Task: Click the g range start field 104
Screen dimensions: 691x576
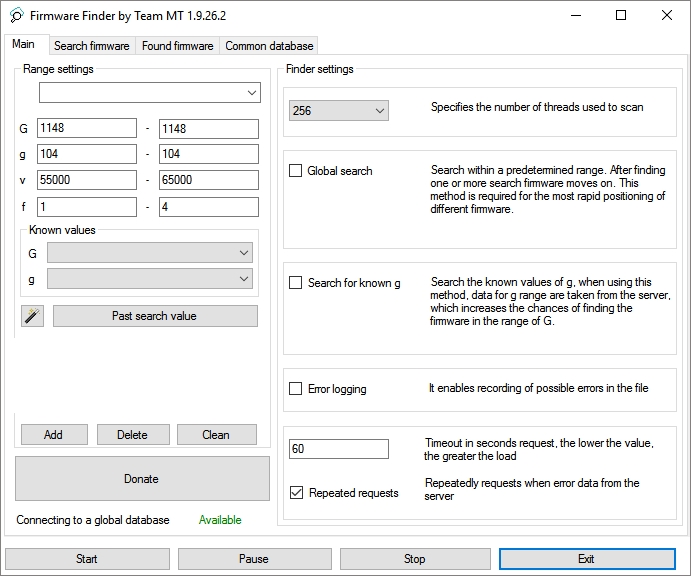Action: click(87, 154)
